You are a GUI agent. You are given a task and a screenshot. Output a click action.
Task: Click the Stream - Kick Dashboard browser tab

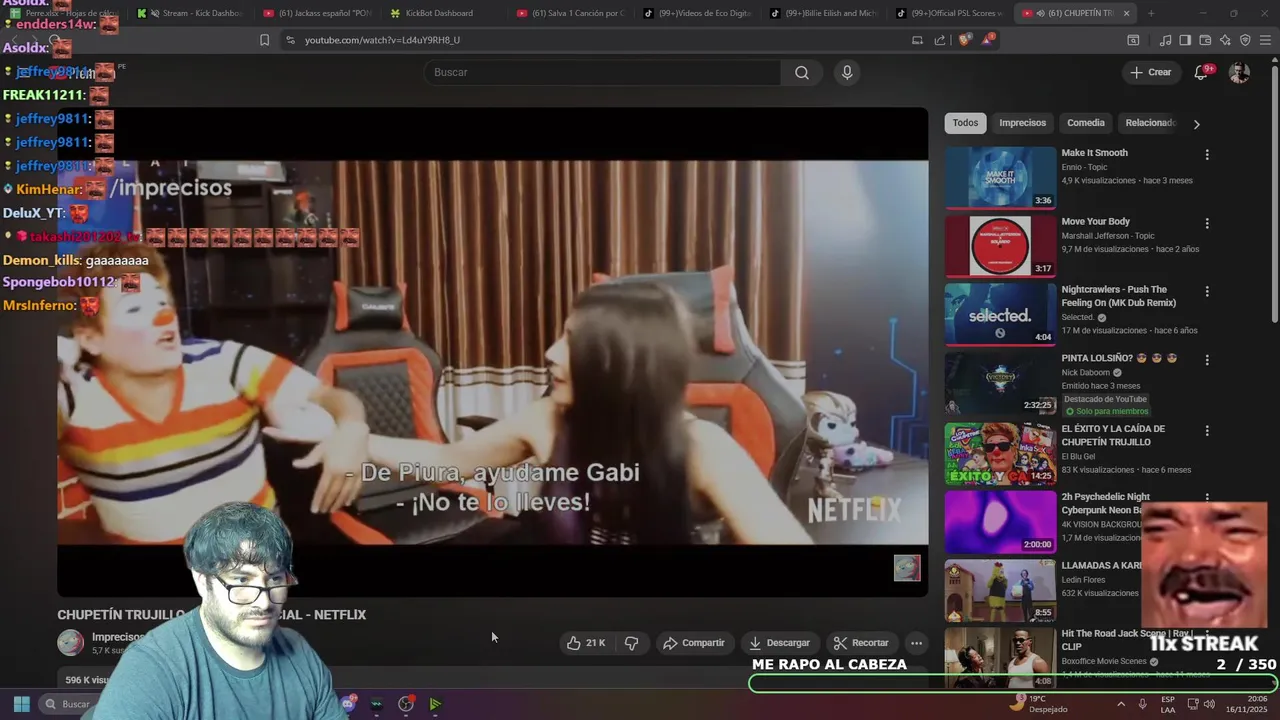193,13
